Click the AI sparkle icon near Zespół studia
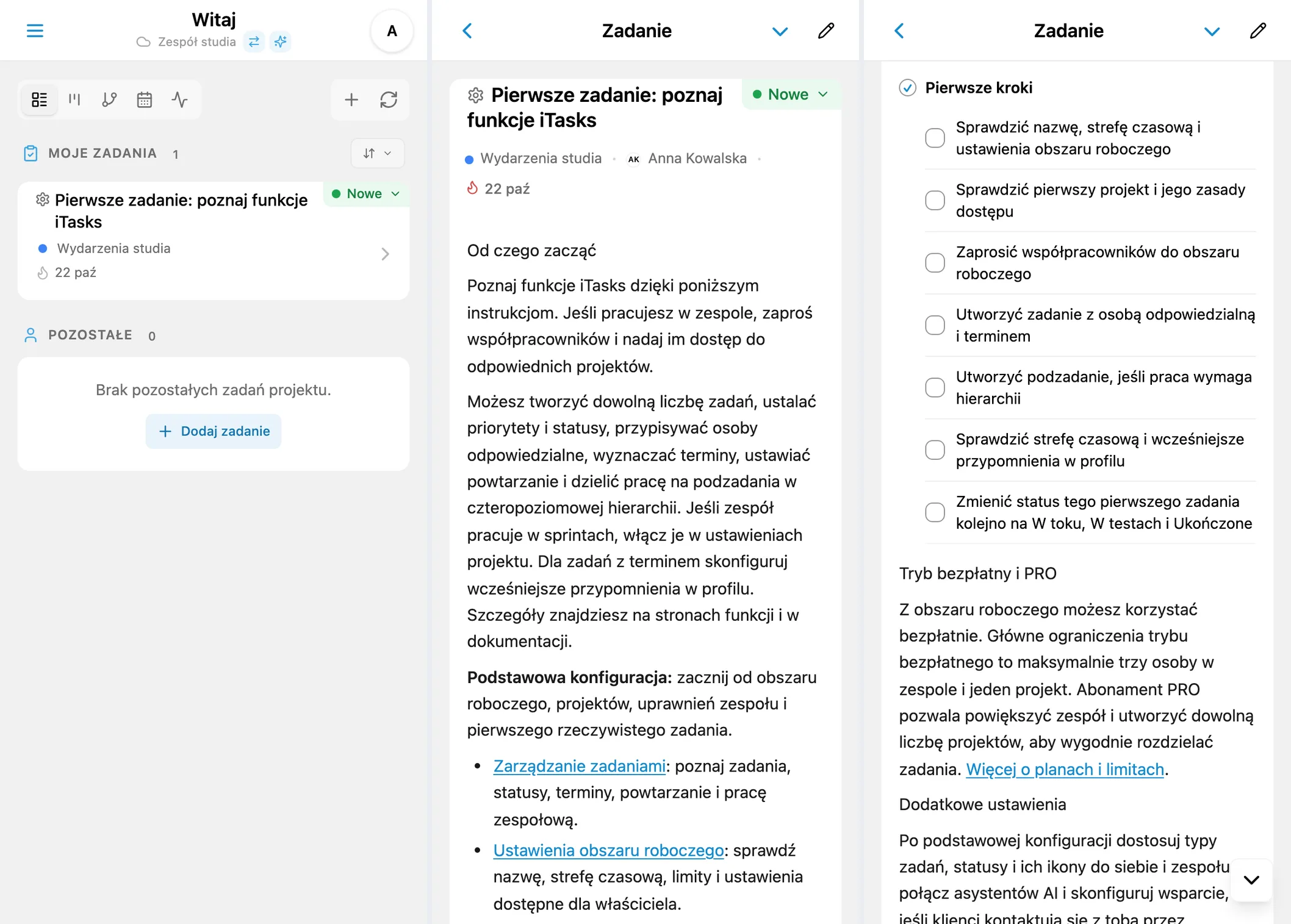 281,41
